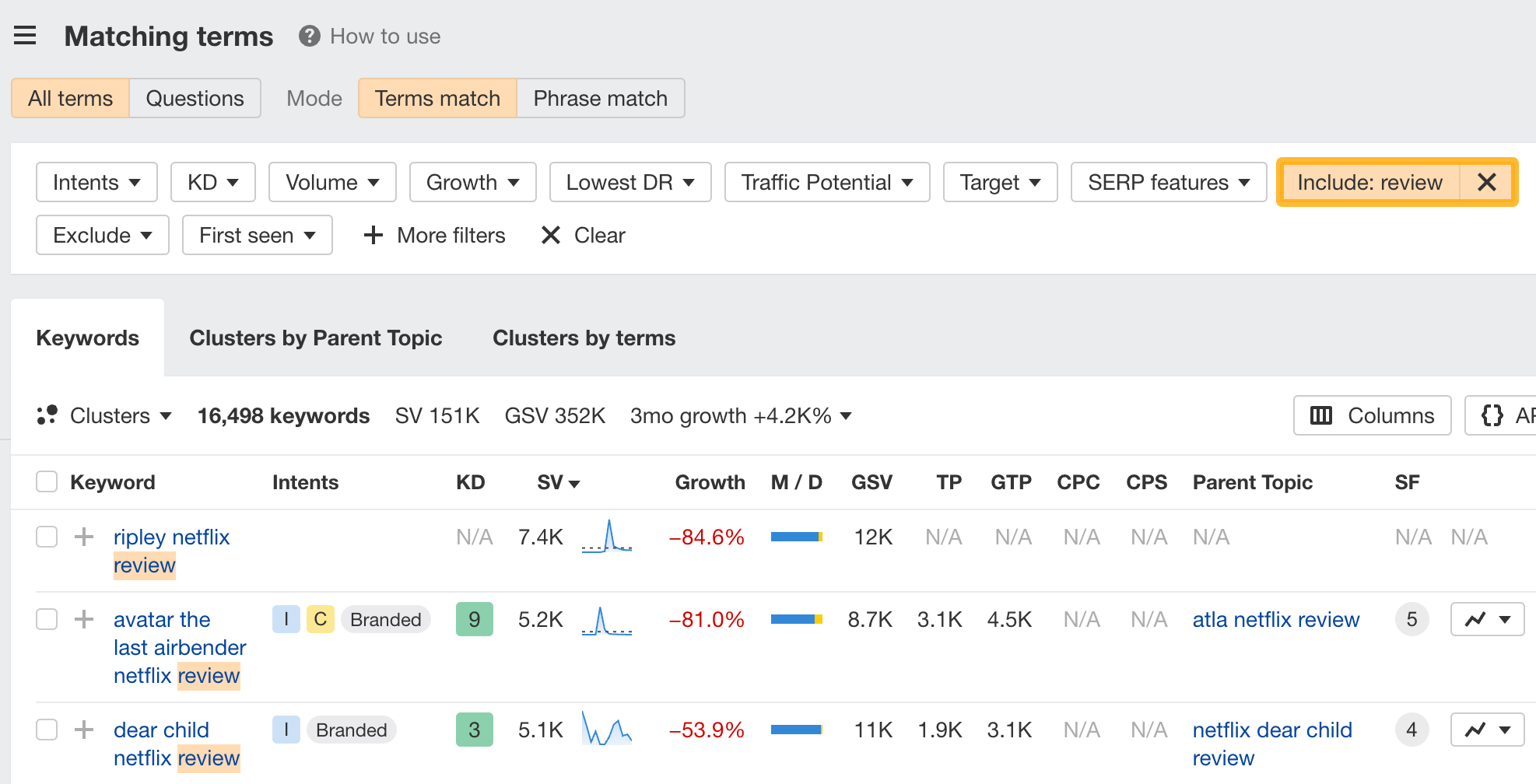The image size is (1536, 784).
Task: Toggle the select-all keywords checkbox
Action: click(x=46, y=481)
